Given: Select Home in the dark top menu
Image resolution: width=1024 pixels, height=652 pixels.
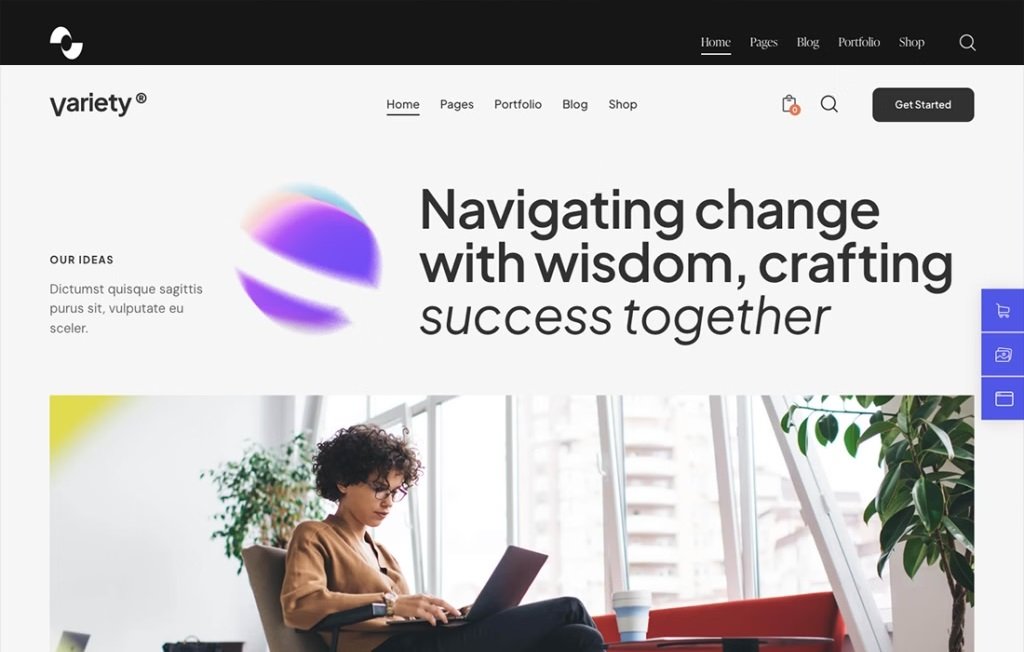Looking at the screenshot, I should point(716,43).
